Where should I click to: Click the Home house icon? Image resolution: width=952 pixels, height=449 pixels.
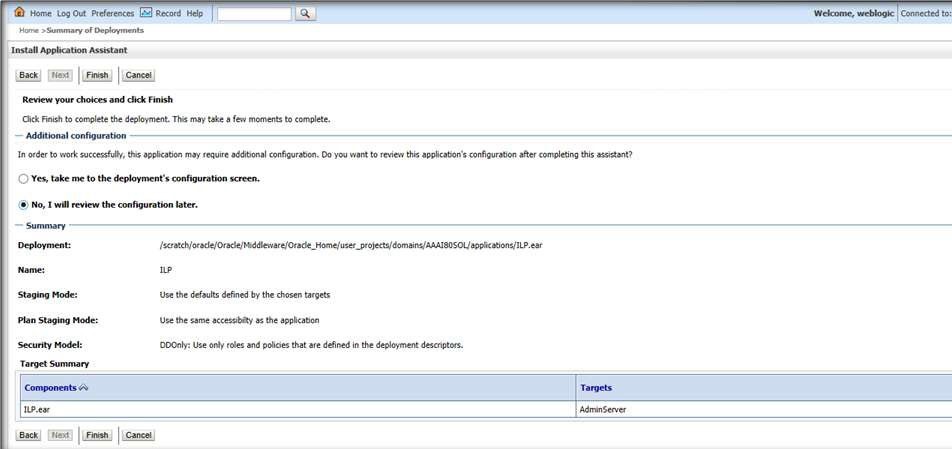(19, 12)
